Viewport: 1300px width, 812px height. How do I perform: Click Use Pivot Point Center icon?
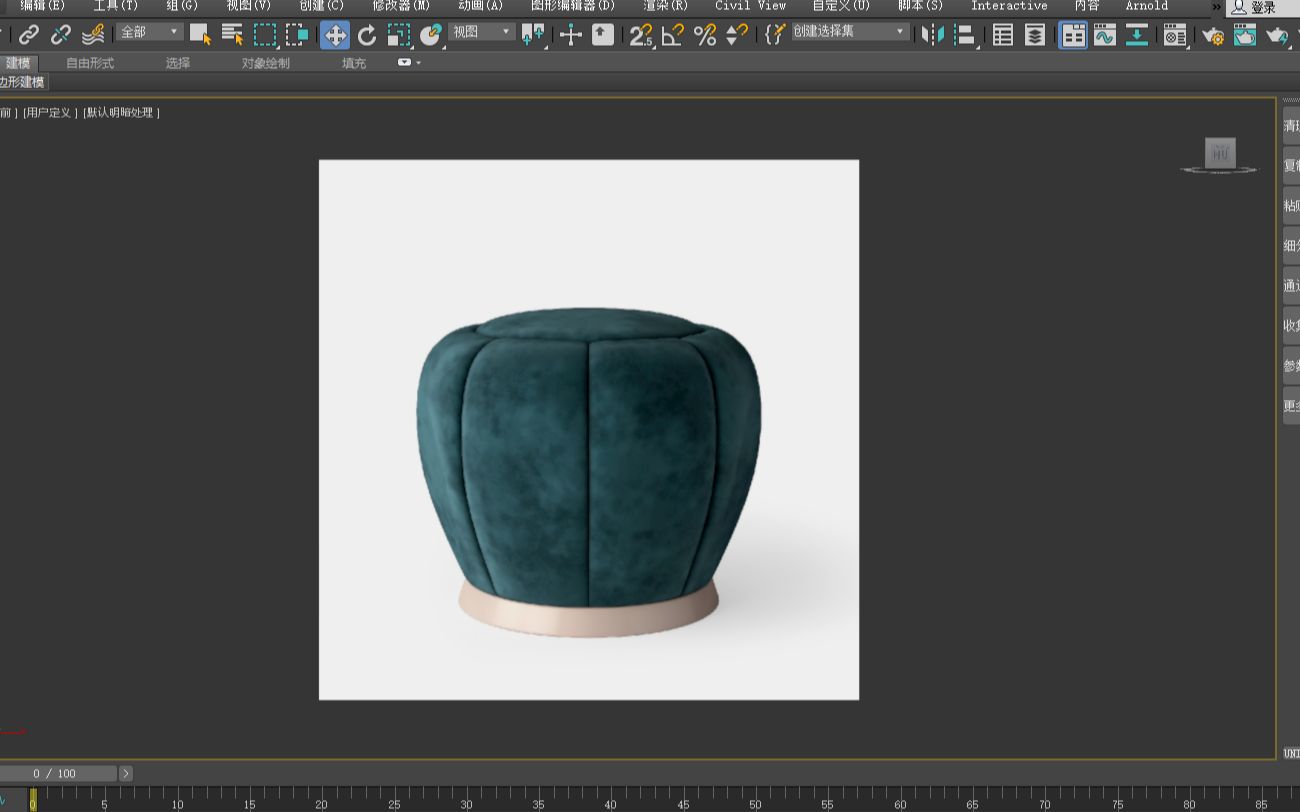click(533, 35)
